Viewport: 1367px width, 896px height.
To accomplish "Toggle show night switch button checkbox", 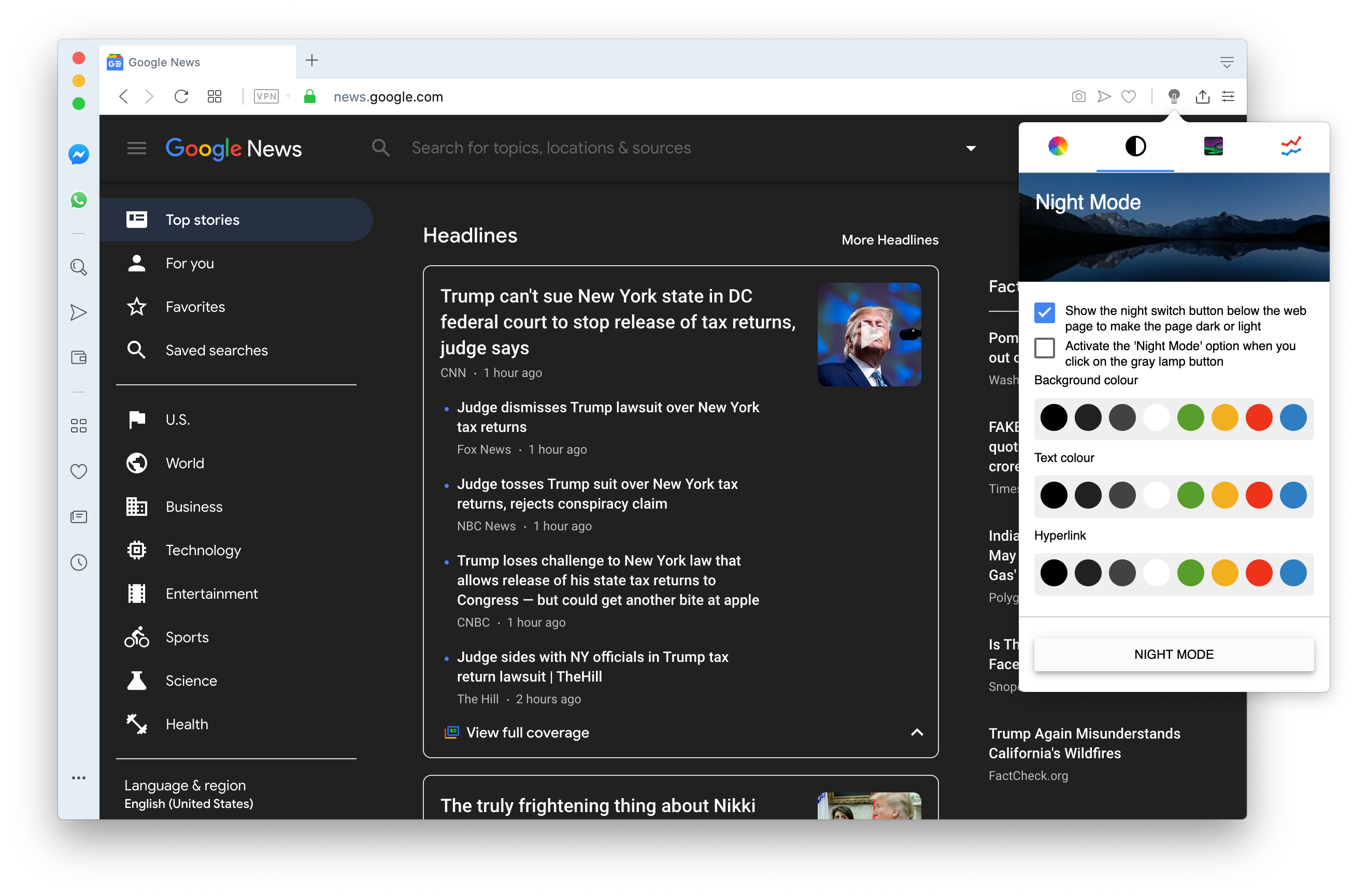I will [1045, 312].
